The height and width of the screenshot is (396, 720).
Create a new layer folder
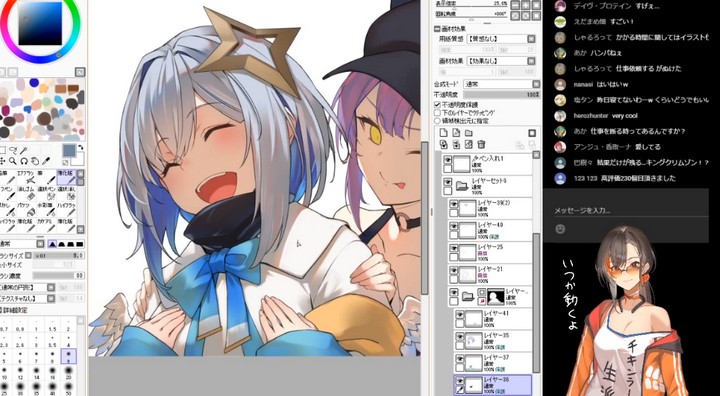coord(469,133)
